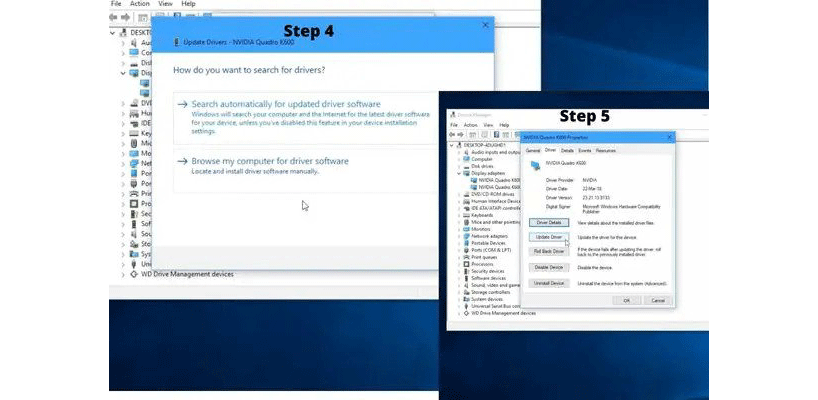
Task: Close the NVIDIA Quadro K600 Properties dialog
Action: pos(669,137)
